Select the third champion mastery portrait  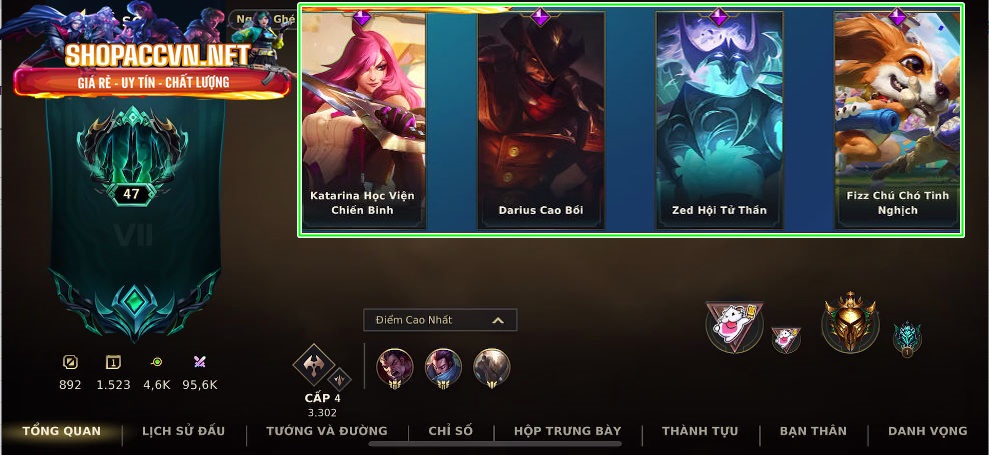491,367
